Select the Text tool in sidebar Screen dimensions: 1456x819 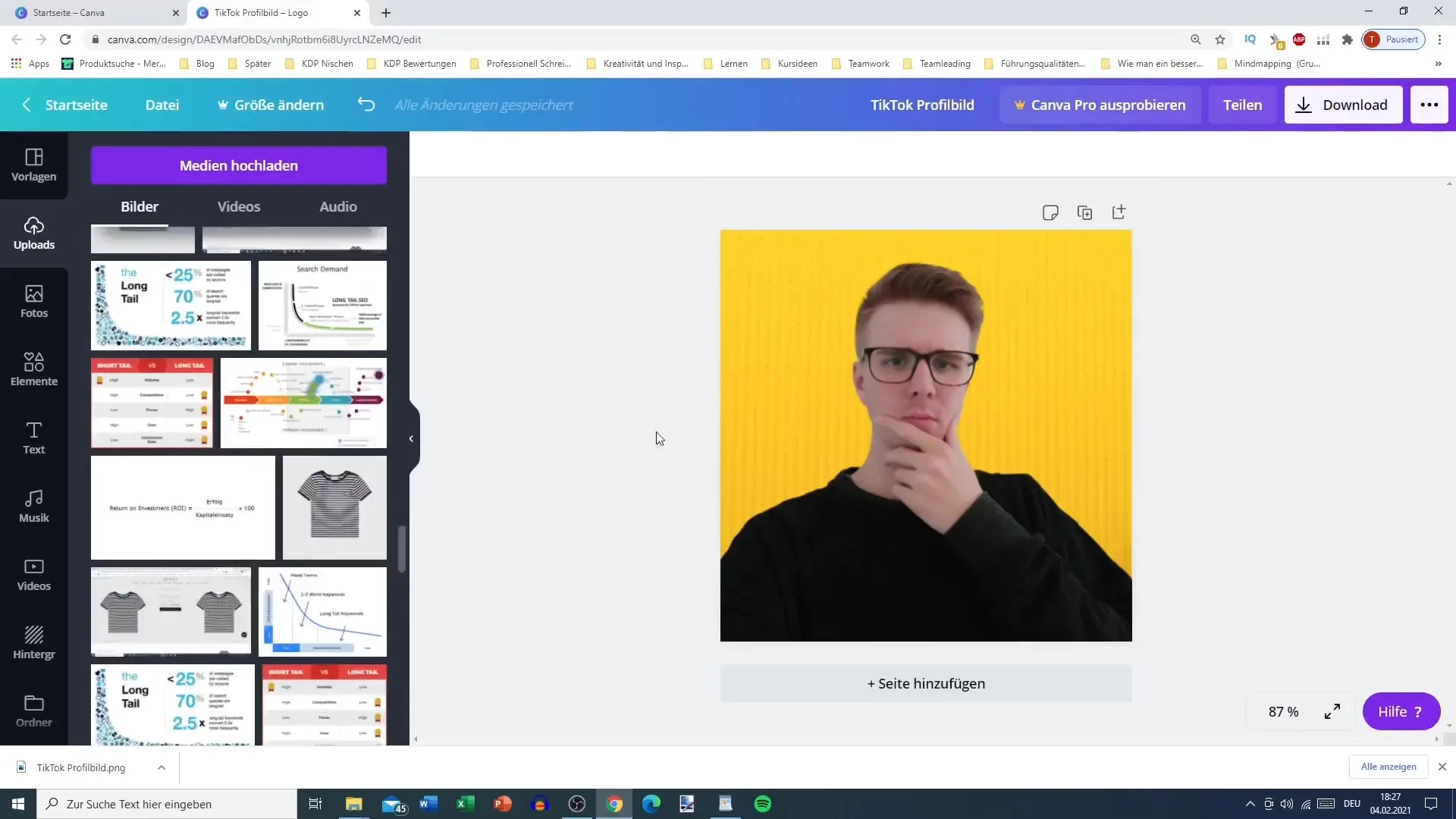click(x=33, y=438)
